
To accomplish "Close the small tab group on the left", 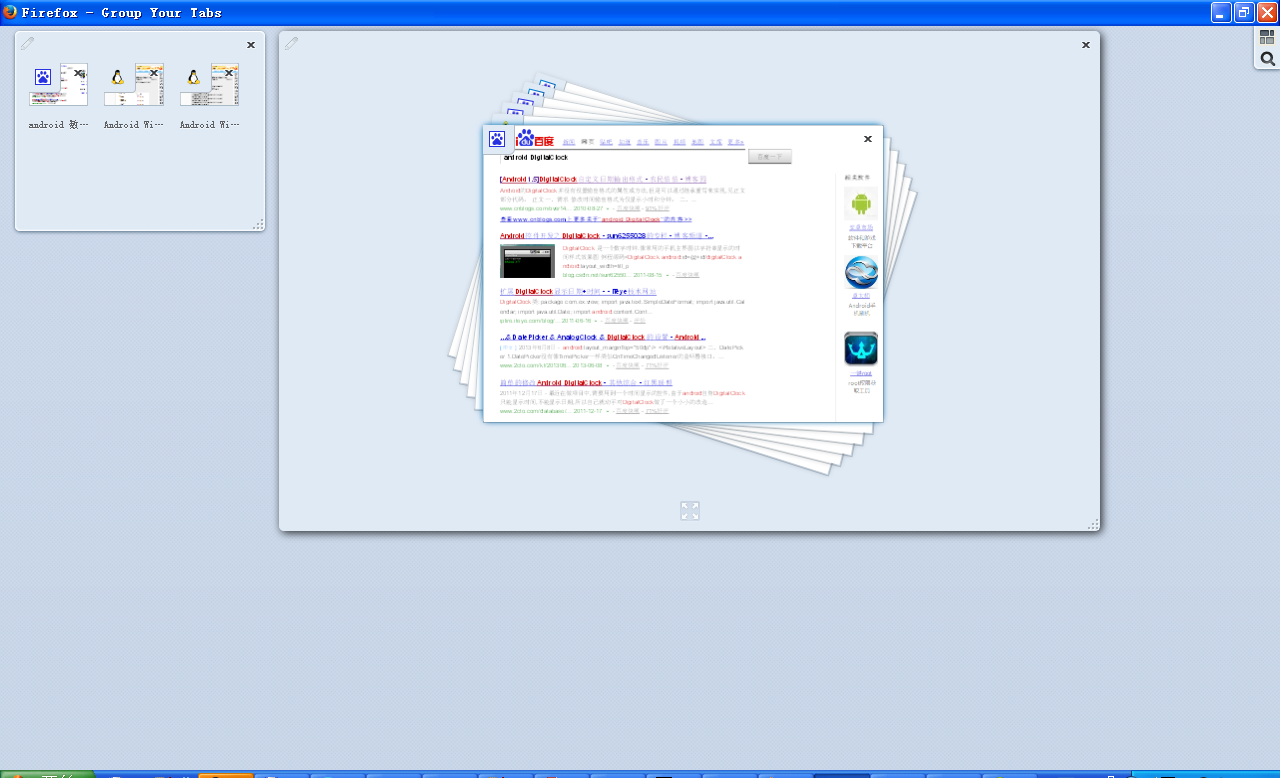I will click(251, 44).
